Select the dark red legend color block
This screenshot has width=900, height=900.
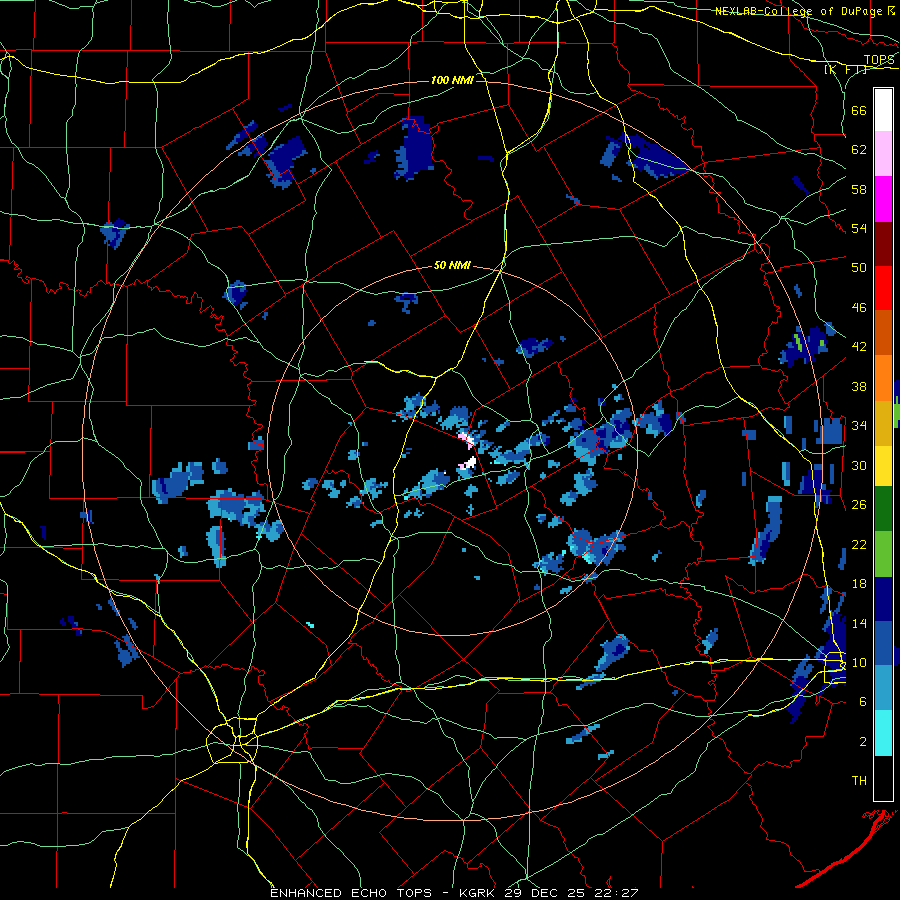pos(883,243)
